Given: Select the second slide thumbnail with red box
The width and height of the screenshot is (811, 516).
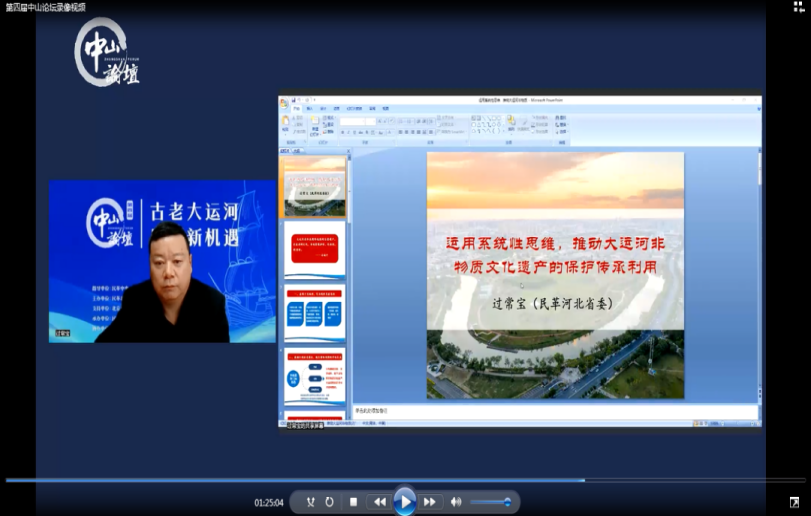Looking at the screenshot, I should pos(315,248).
